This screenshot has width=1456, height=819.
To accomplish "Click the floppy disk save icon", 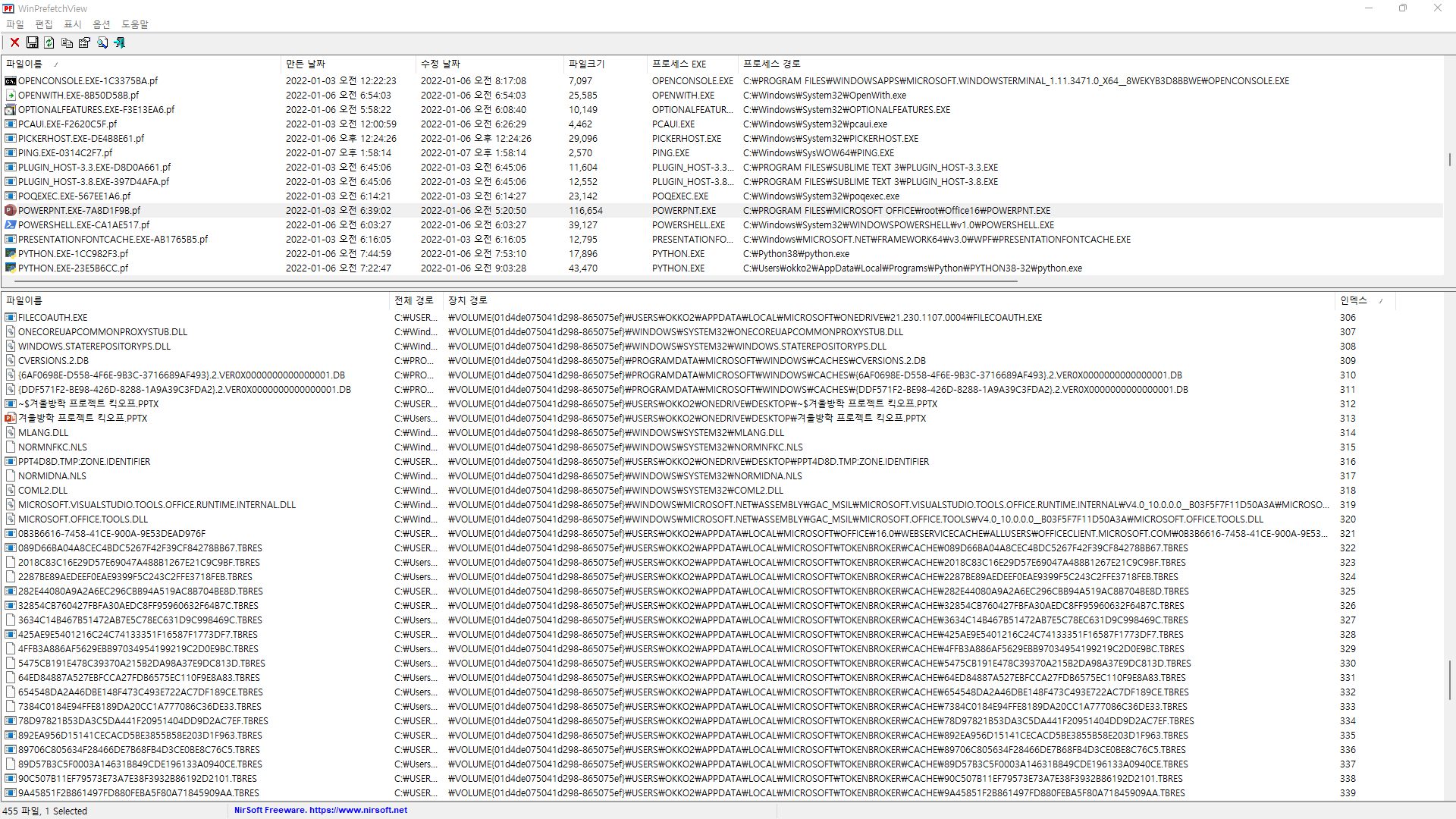I will pyautogui.click(x=32, y=43).
